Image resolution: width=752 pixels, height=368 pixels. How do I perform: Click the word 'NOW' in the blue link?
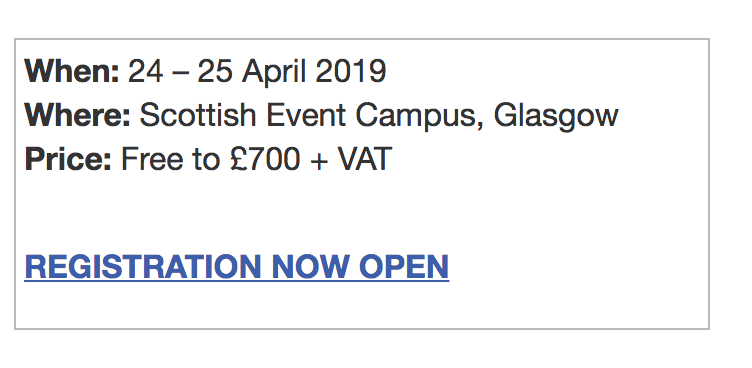click(310, 267)
